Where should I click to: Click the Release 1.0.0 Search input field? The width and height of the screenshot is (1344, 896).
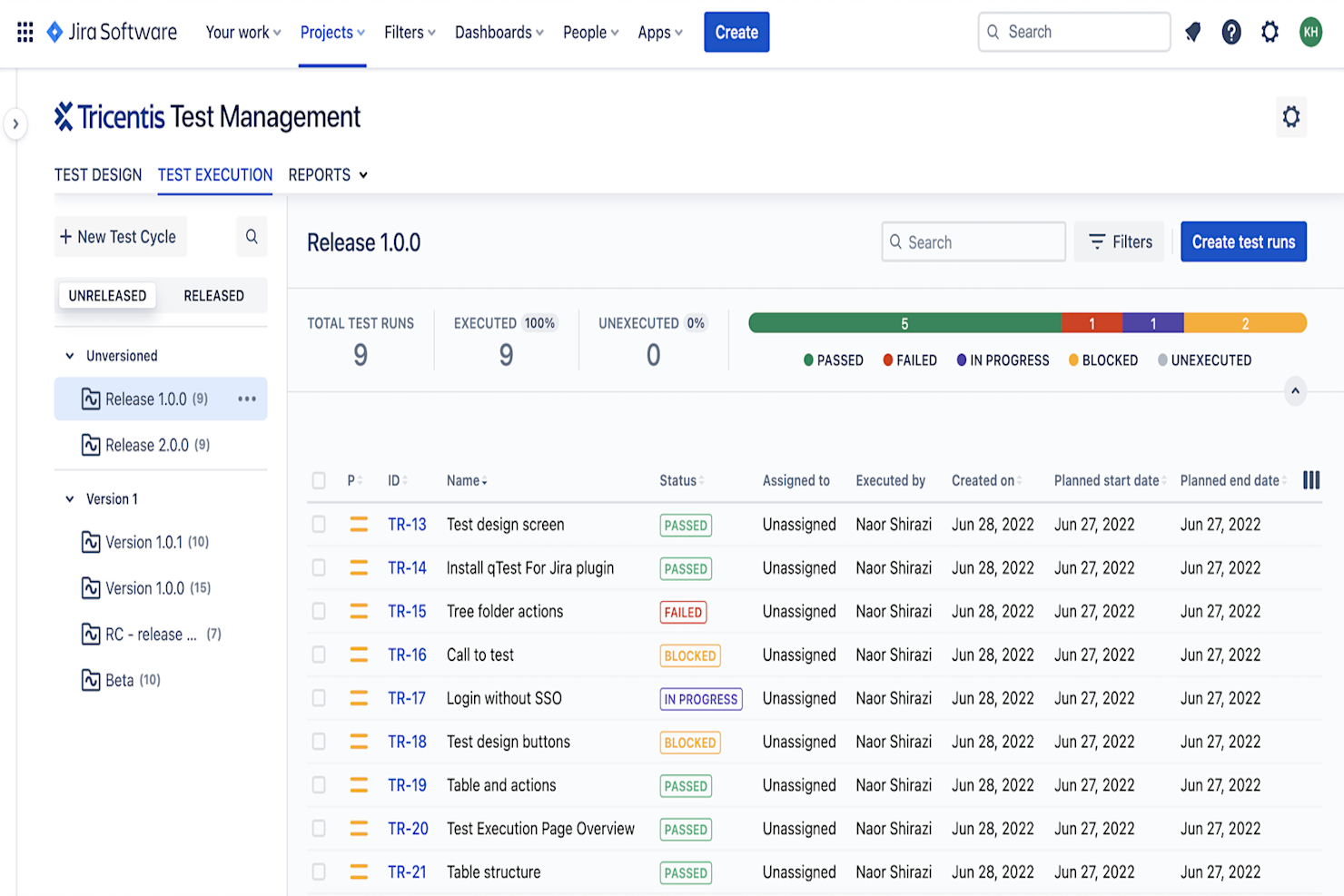point(973,241)
